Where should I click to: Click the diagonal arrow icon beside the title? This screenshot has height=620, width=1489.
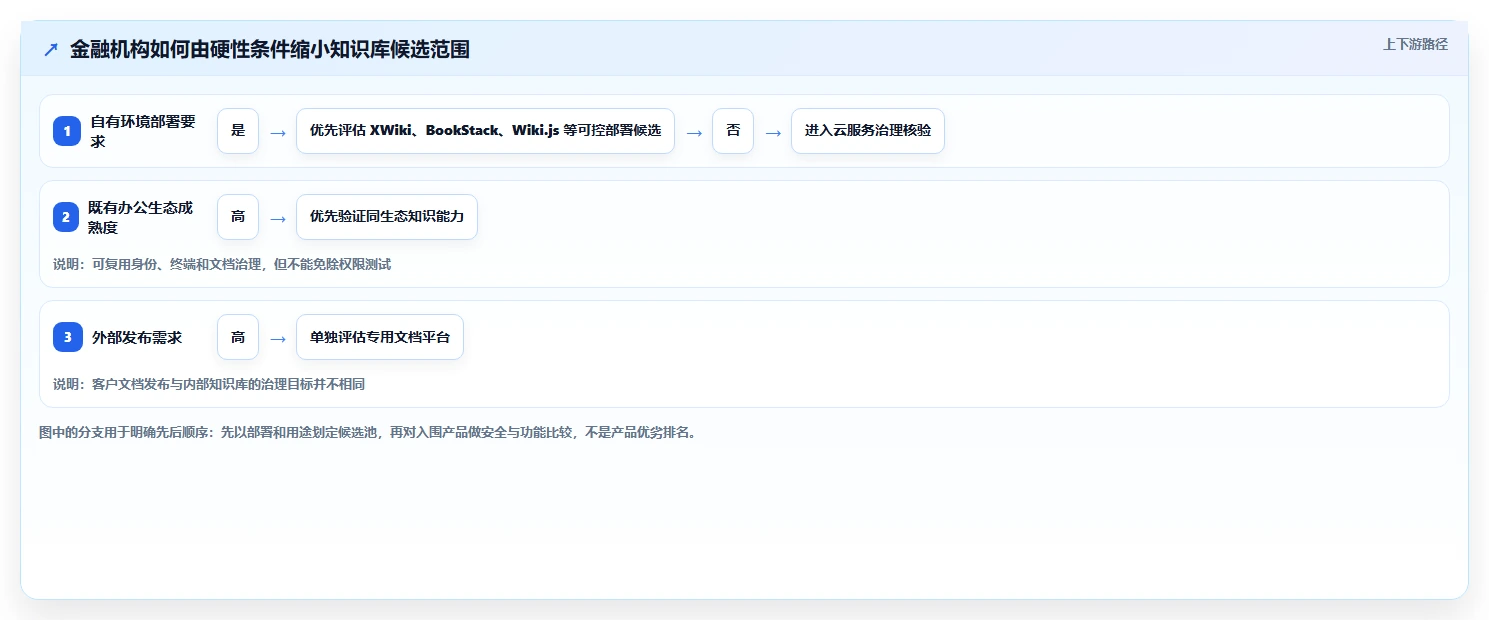[51, 50]
